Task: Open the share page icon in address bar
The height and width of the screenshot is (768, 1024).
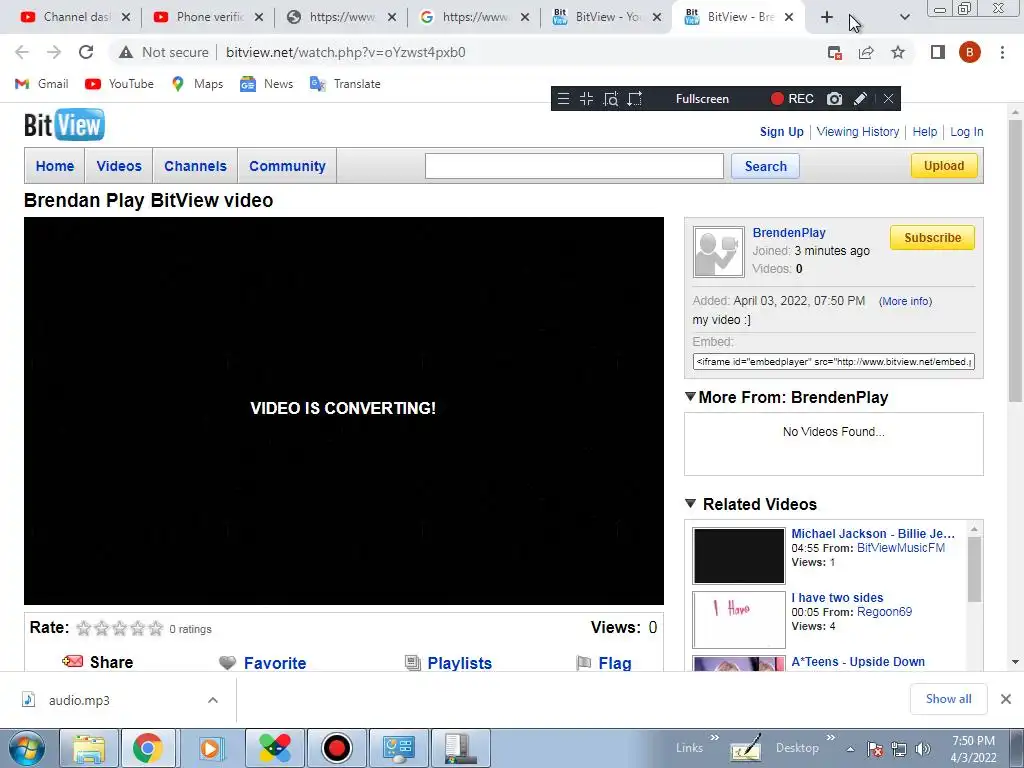Action: (x=866, y=52)
